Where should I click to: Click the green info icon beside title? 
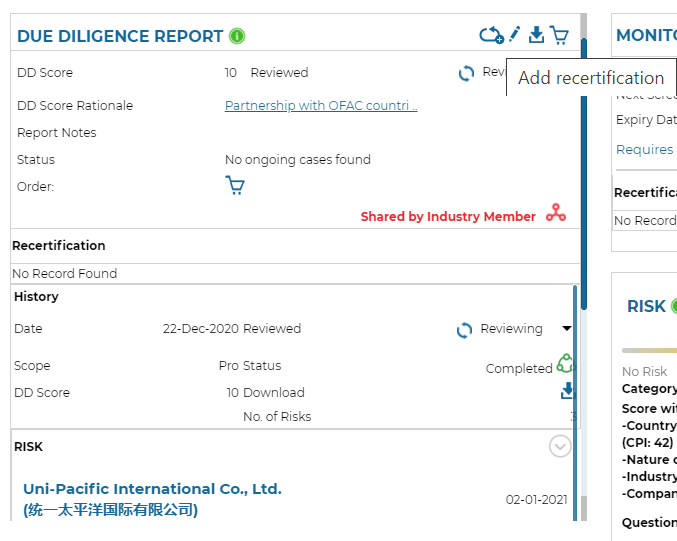click(x=237, y=36)
